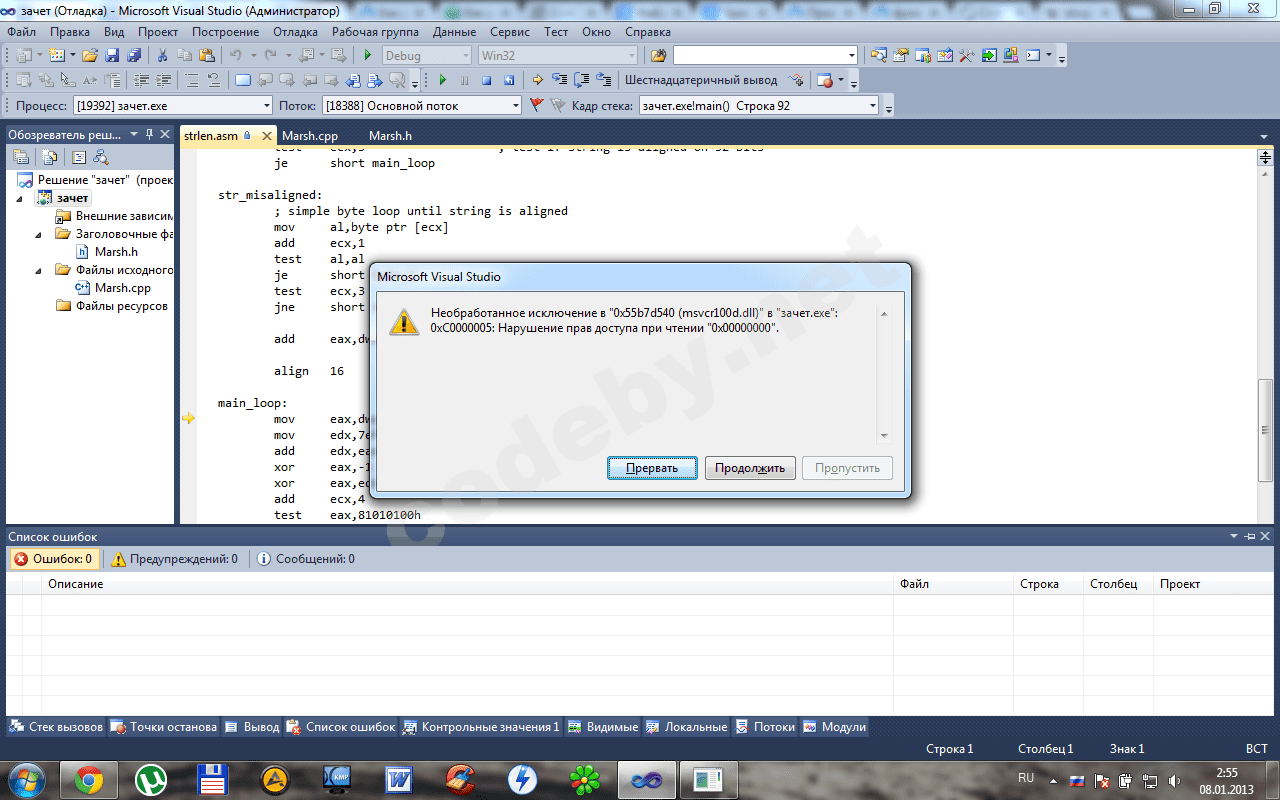
Task: Click the View Class Diagram icon in Solution Explorer
Action: 100,157
